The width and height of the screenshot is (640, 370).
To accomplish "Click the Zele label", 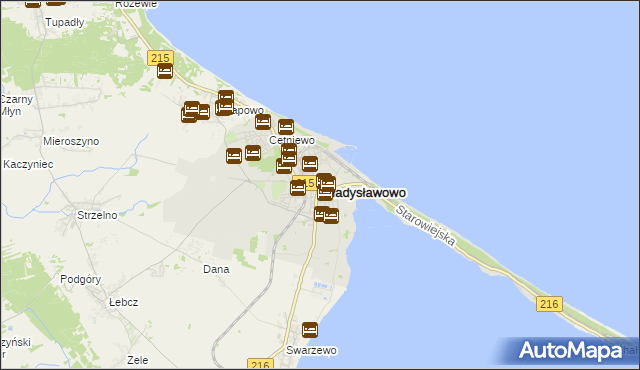I will pyautogui.click(x=138, y=360).
